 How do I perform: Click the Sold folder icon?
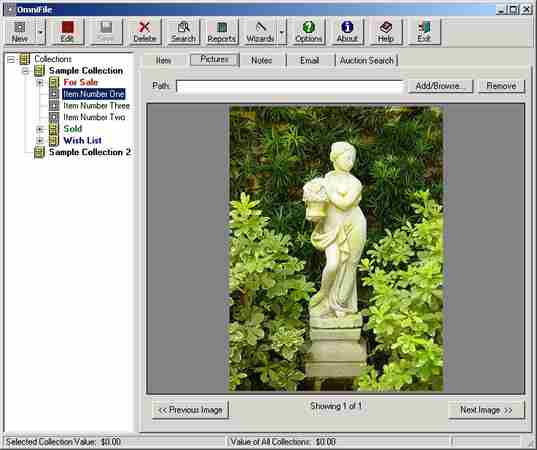(x=54, y=129)
